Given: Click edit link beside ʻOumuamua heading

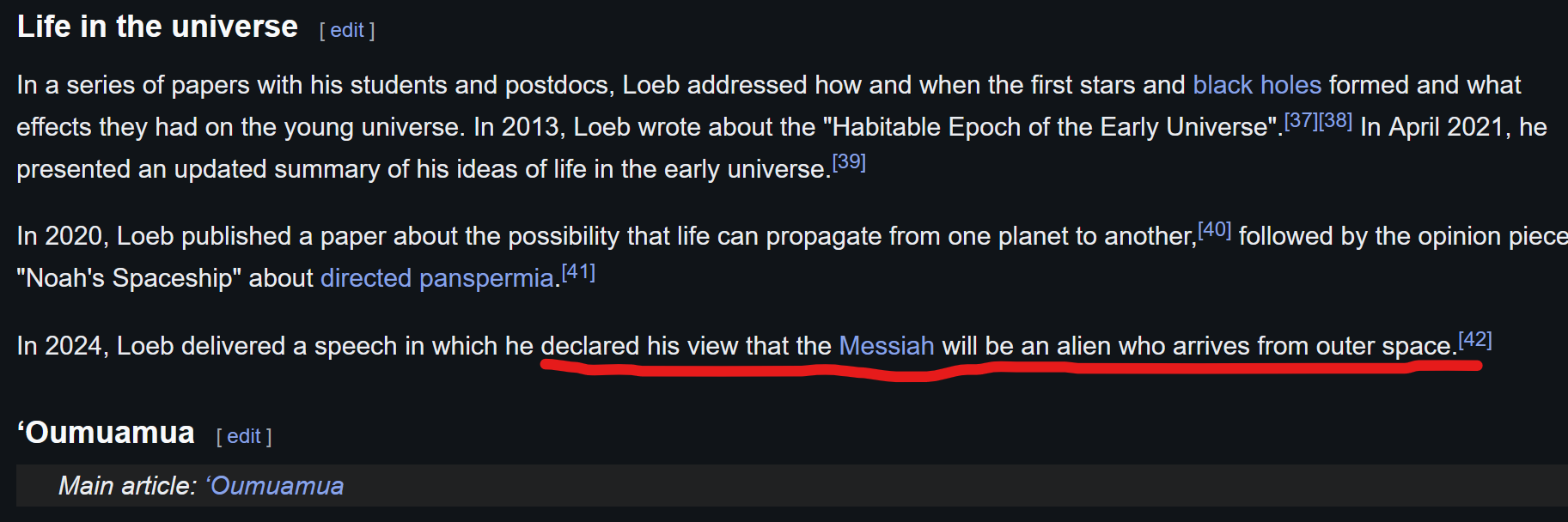Looking at the screenshot, I should tap(244, 437).
